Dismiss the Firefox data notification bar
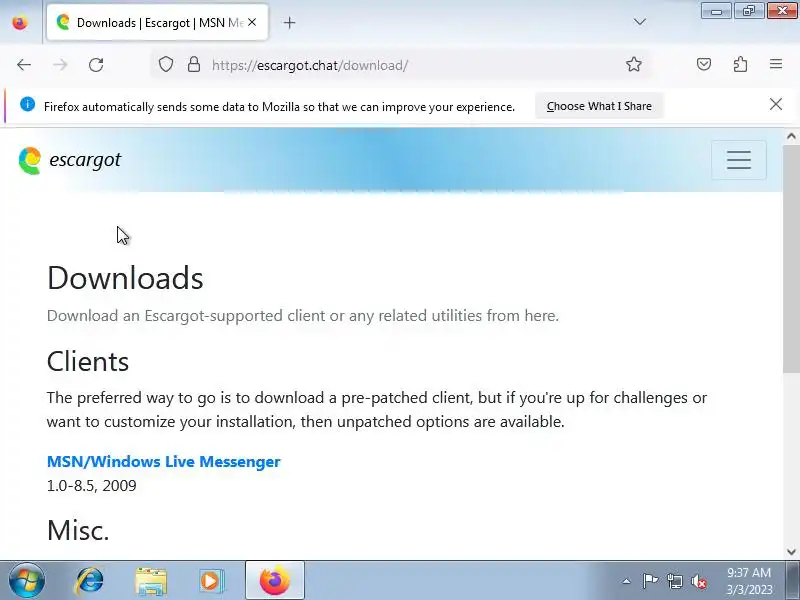The image size is (800, 600). point(776,105)
